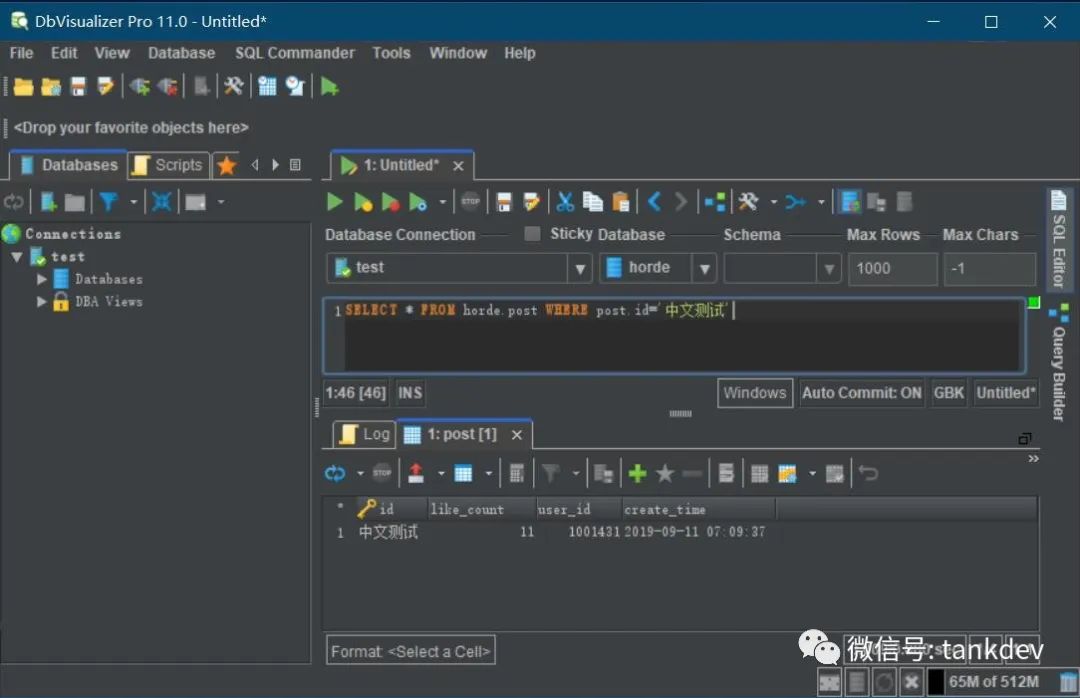The height and width of the screenshot is (698, 1080).
Task: Click the Tool Properties wrench icon in main toolbar
Action: pos(233,87)
